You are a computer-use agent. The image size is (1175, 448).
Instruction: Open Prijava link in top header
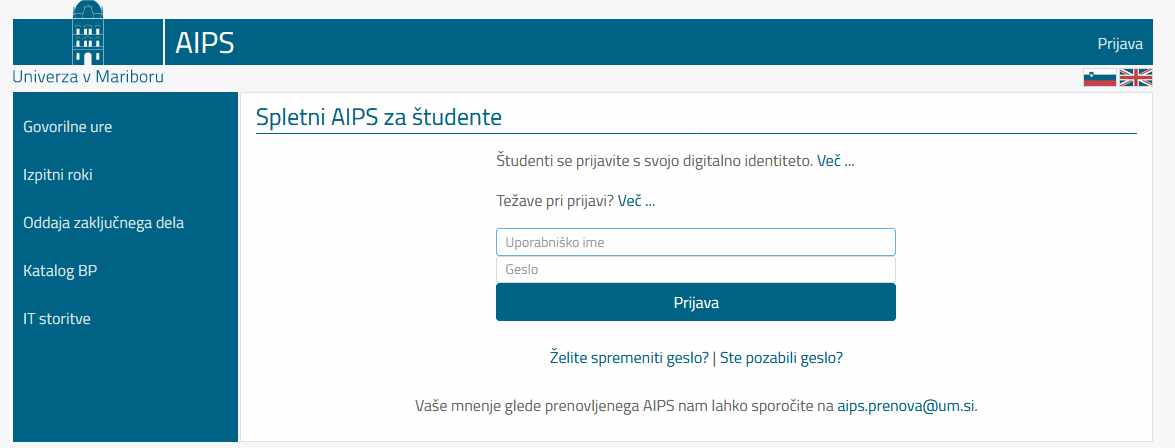click(x=1120, y=43)
